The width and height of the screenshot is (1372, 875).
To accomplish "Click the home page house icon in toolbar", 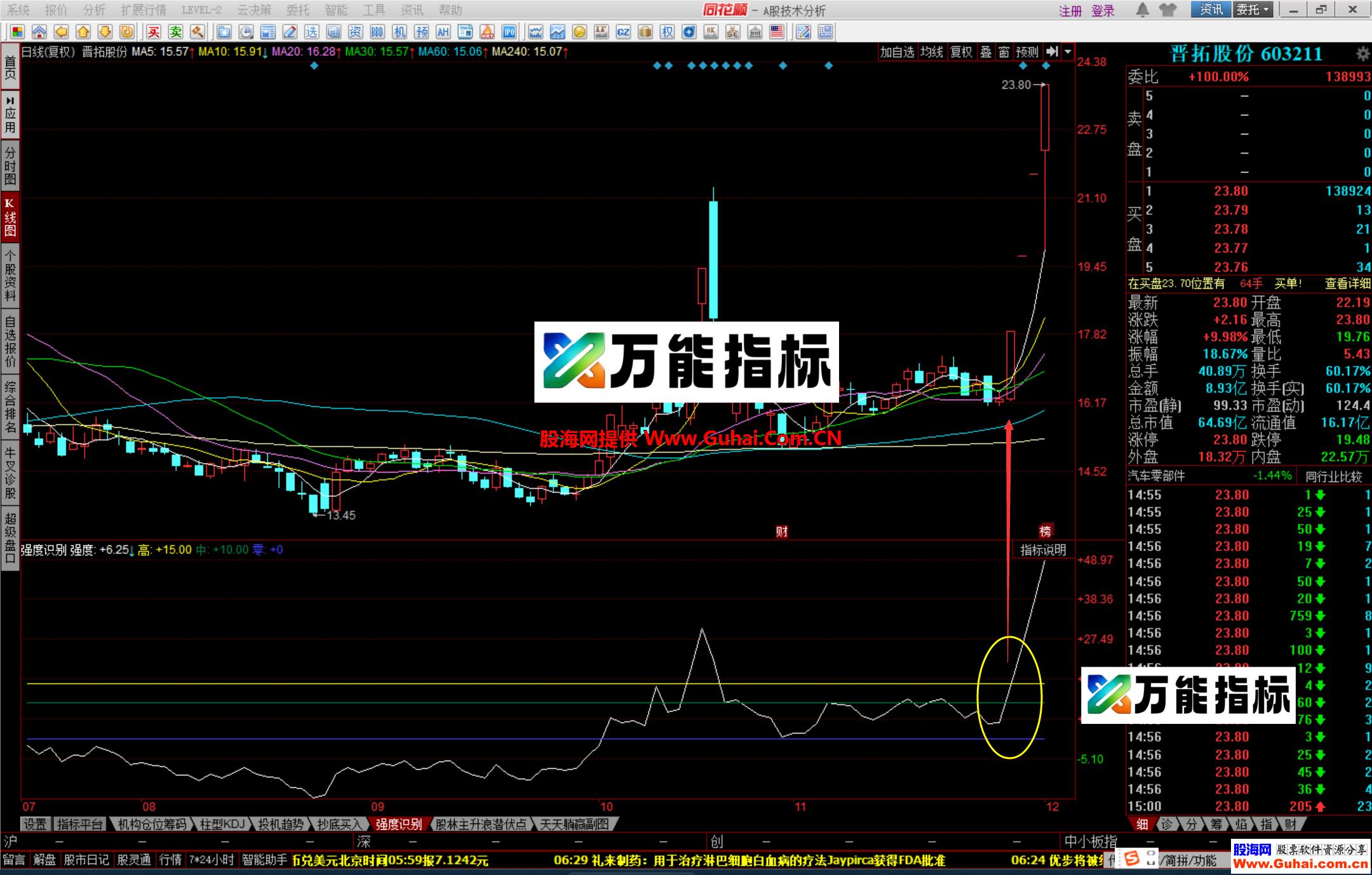I will [x=39, y=32].
